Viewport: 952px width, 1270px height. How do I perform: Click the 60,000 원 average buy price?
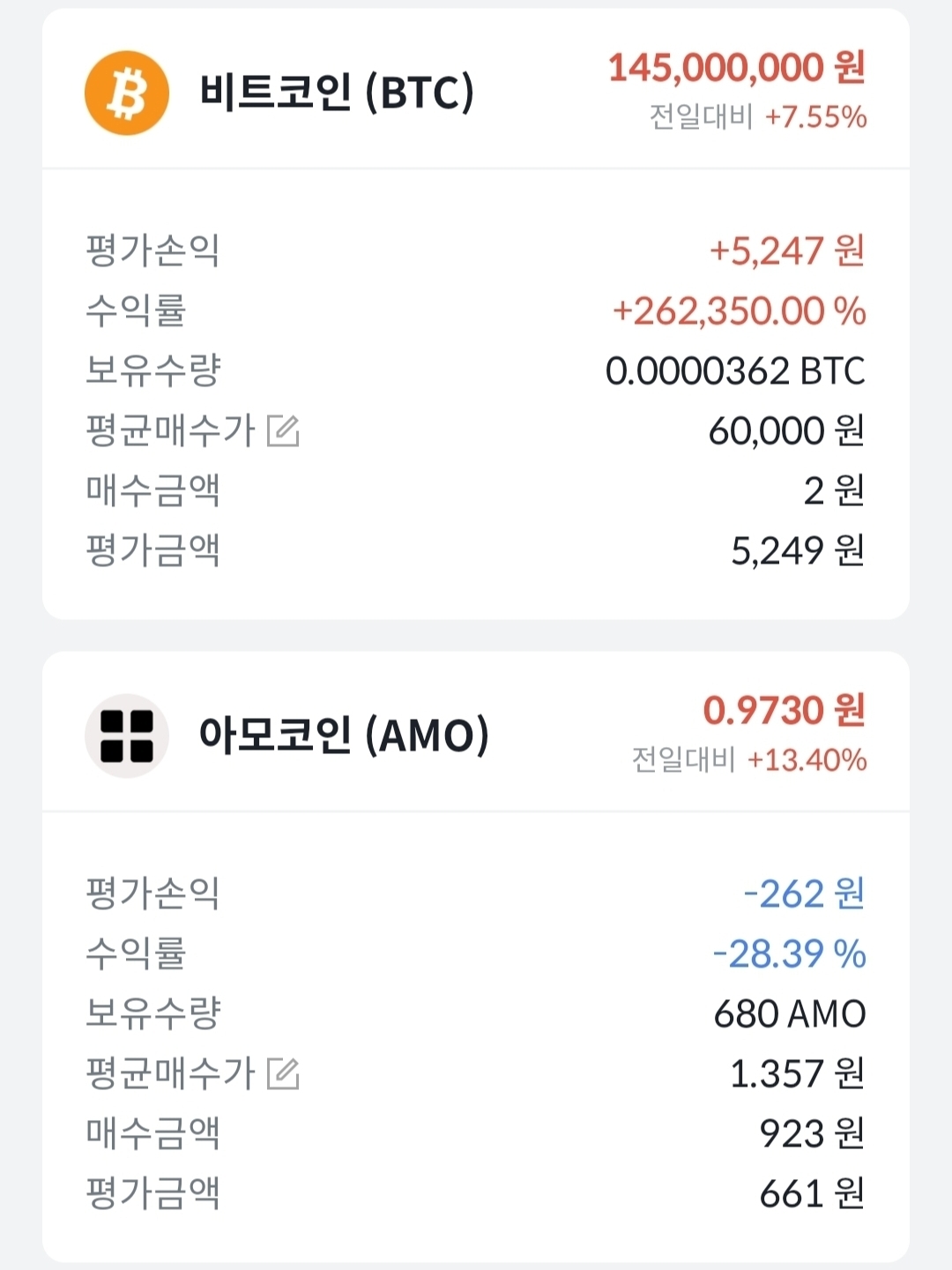tap(785, 431)
